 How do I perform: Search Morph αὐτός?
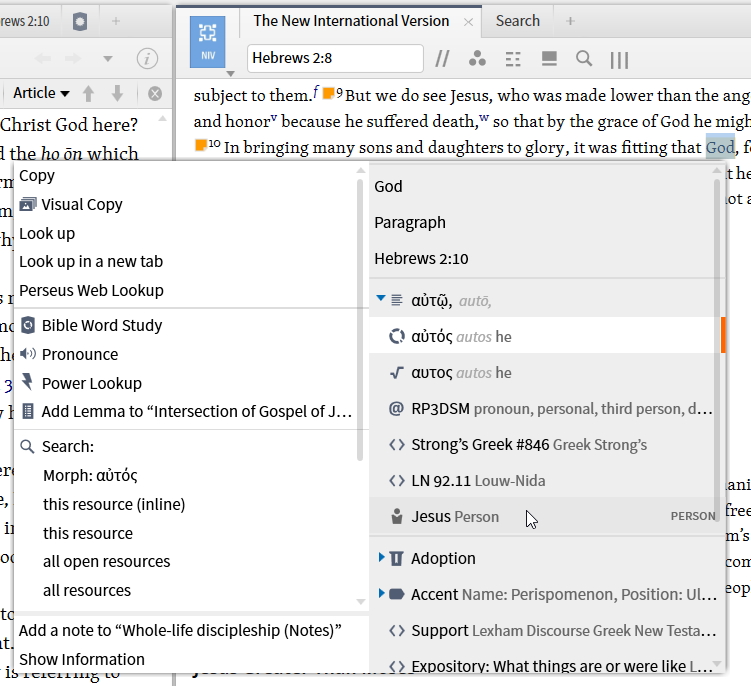[90, 476]
